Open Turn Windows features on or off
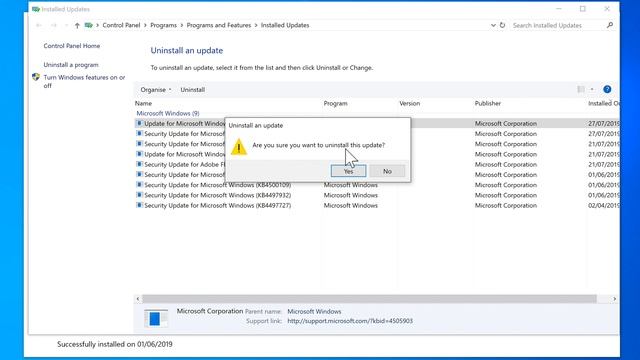640x360 pixels. [84, 81]
